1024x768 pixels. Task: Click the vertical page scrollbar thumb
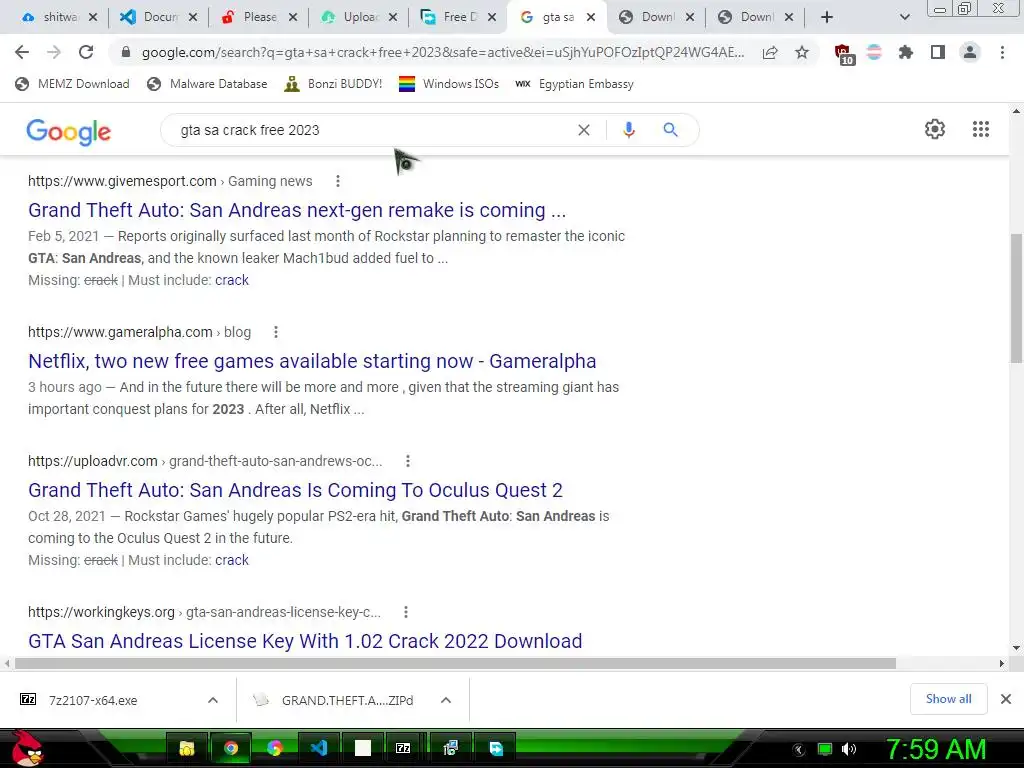click(1016, 297)
